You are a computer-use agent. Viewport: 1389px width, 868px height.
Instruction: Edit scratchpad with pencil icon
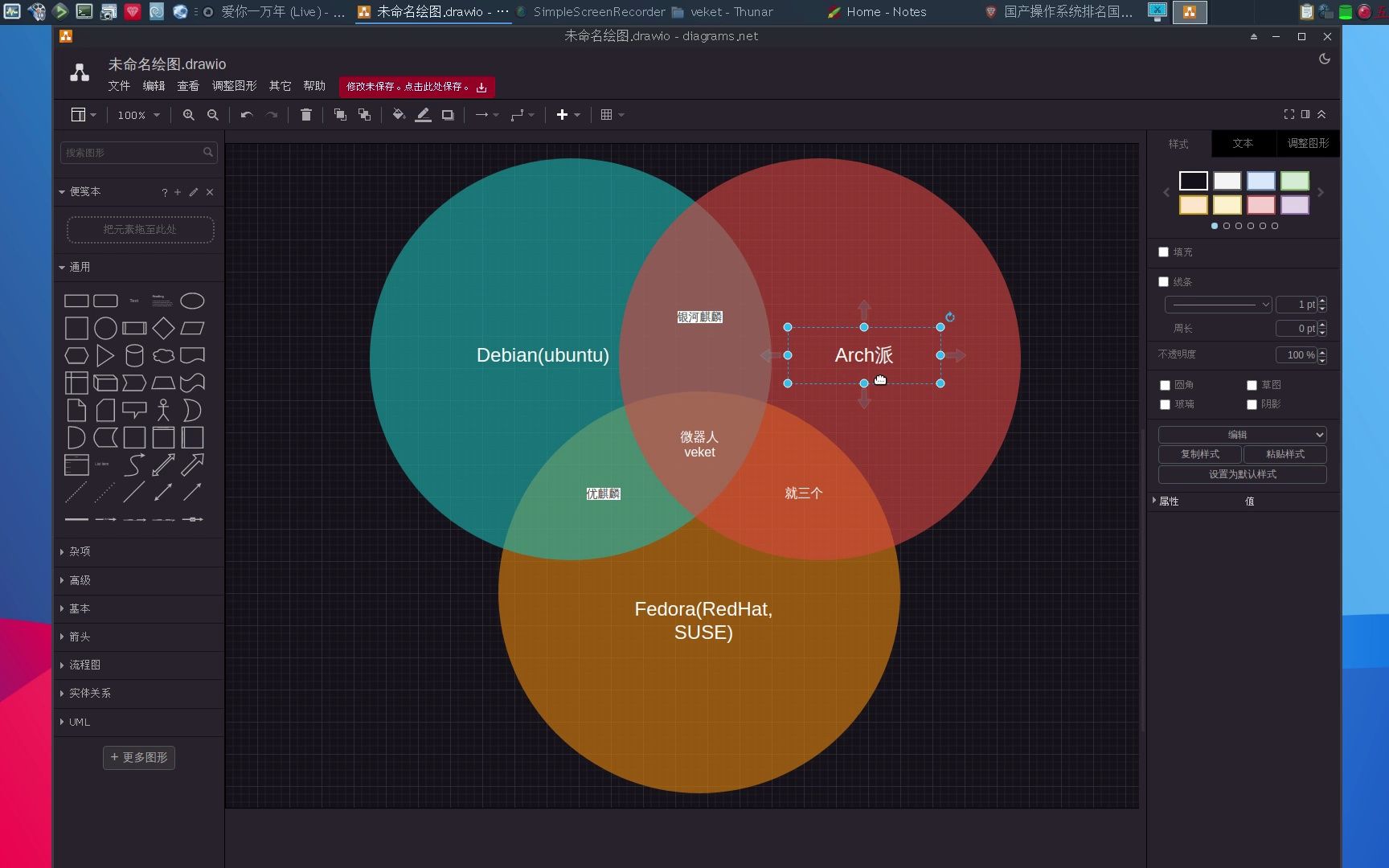coord(194,192)
